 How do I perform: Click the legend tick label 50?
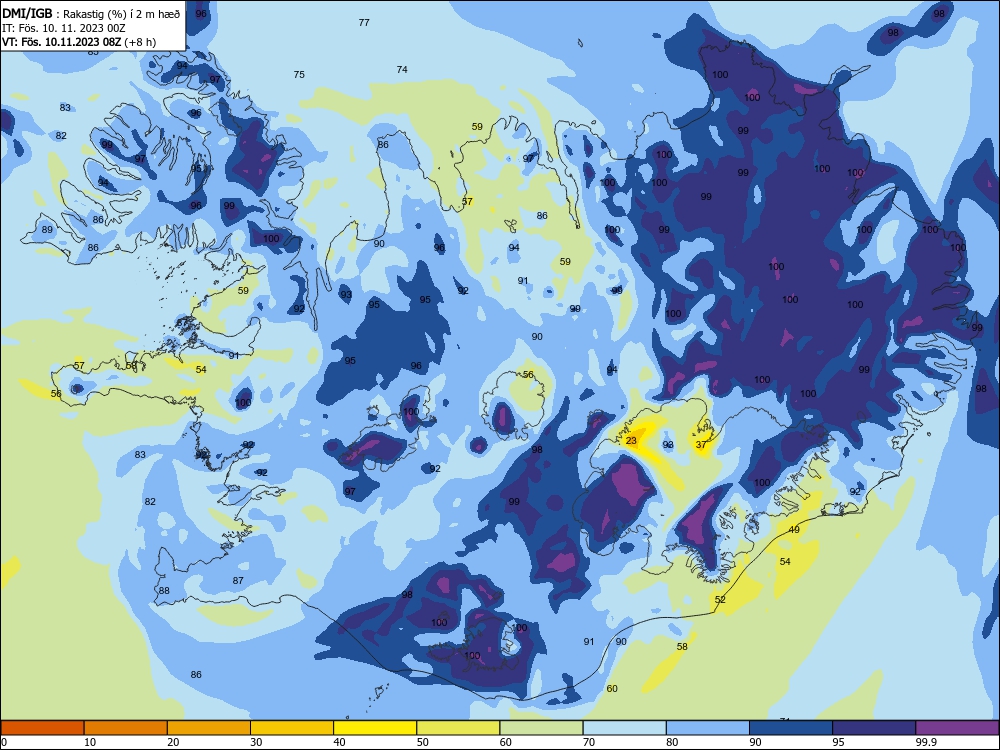pyautogui.click(x=422, y=742)
